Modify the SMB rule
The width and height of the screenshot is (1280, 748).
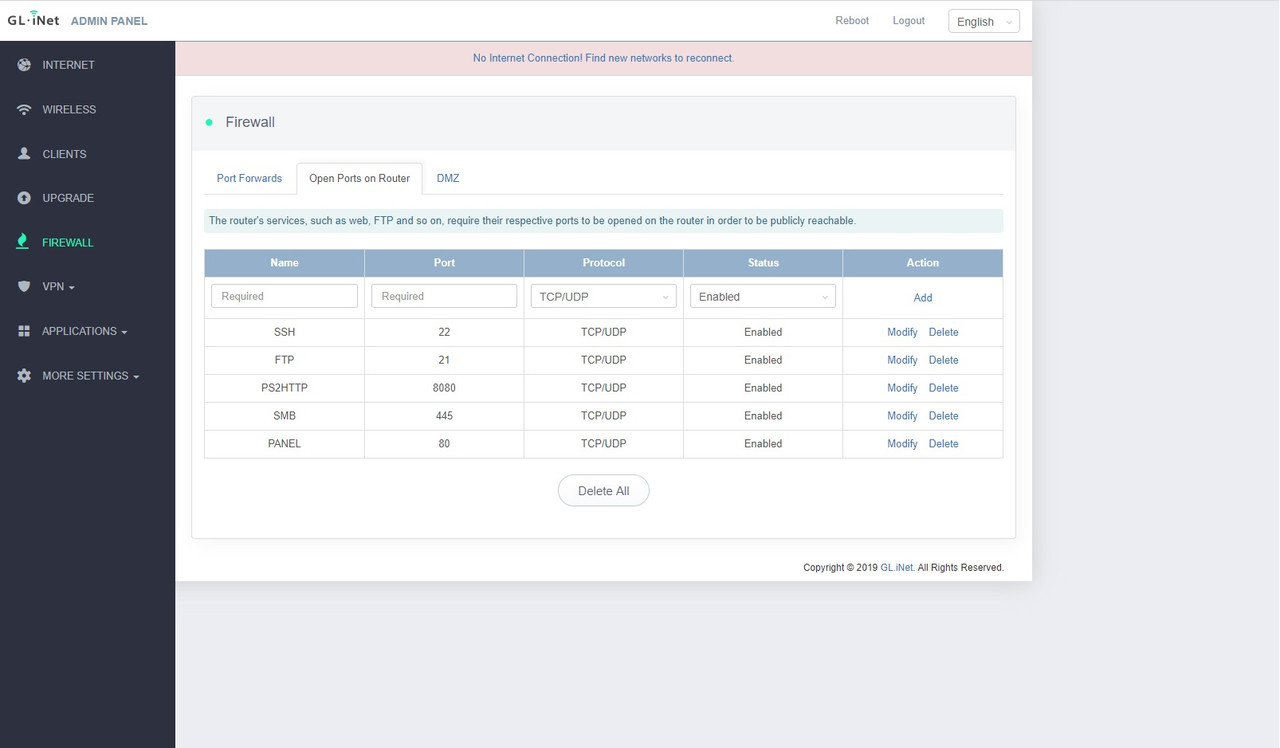click(x=902, y=416)
